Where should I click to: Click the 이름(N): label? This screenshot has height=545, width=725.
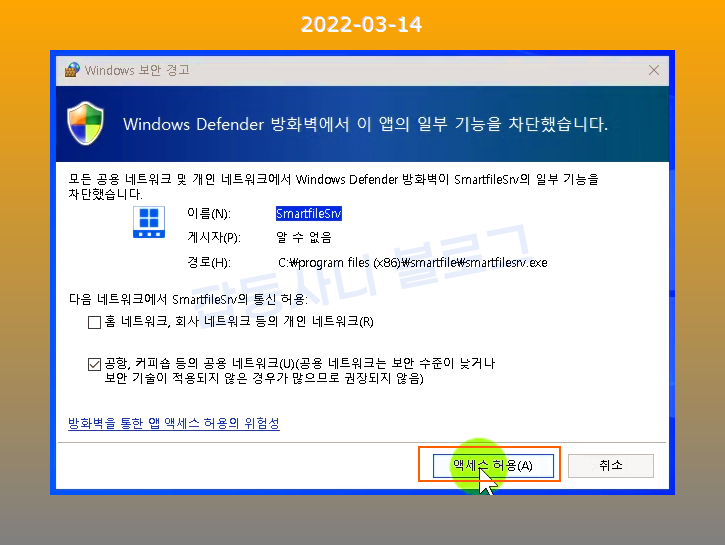click(209, 214)
